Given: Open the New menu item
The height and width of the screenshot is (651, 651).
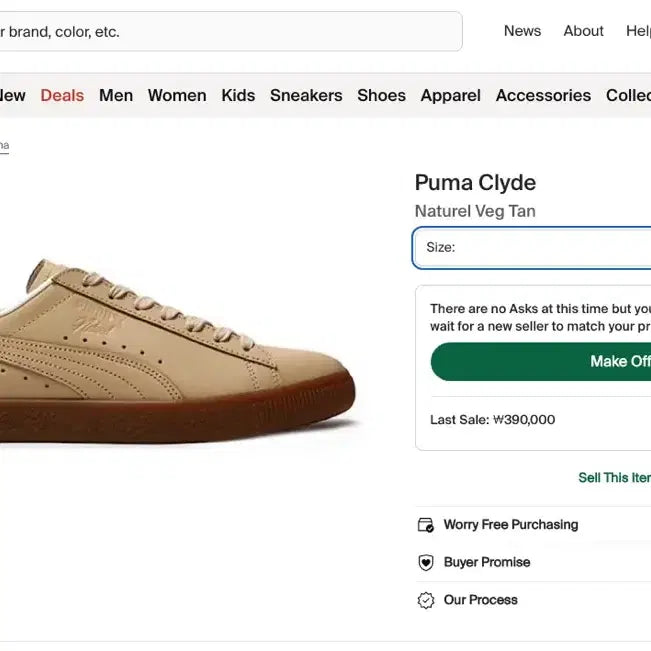Looking at the screenshot, I should tap(12, 95).
